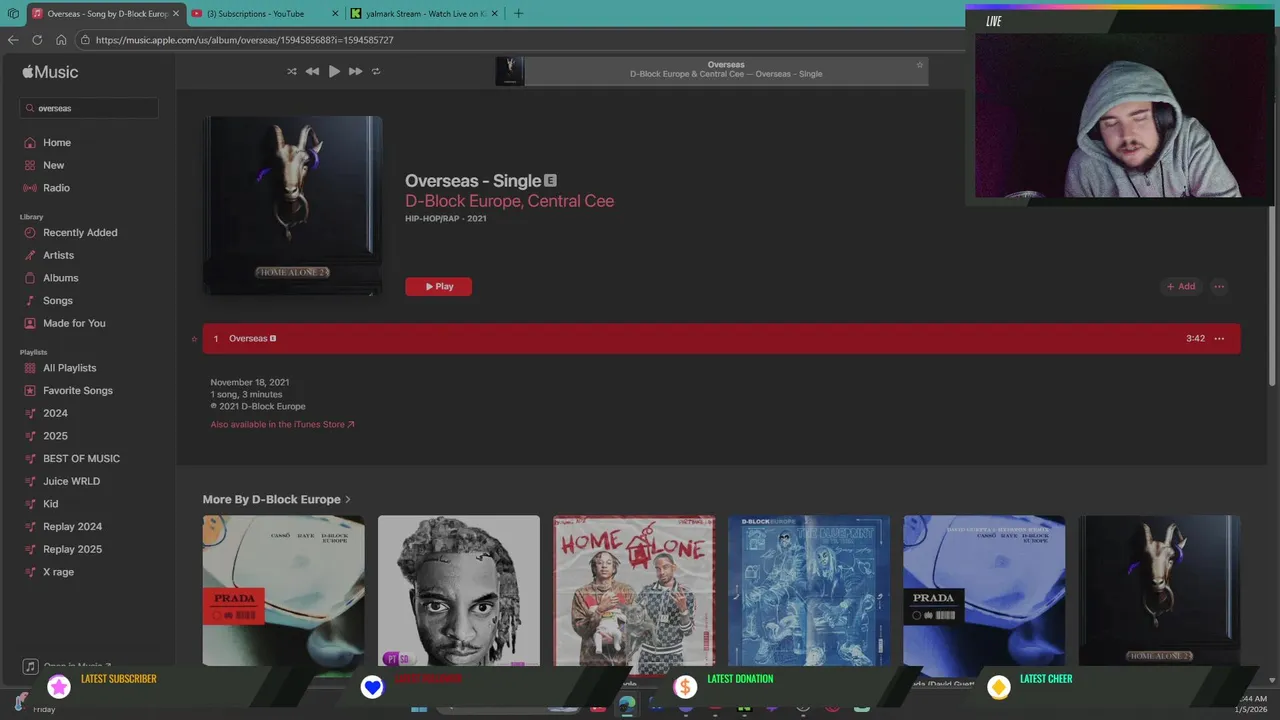Open the Replay 2025 playlist
Screen dimensions: 1280x720
pos(72,549)
